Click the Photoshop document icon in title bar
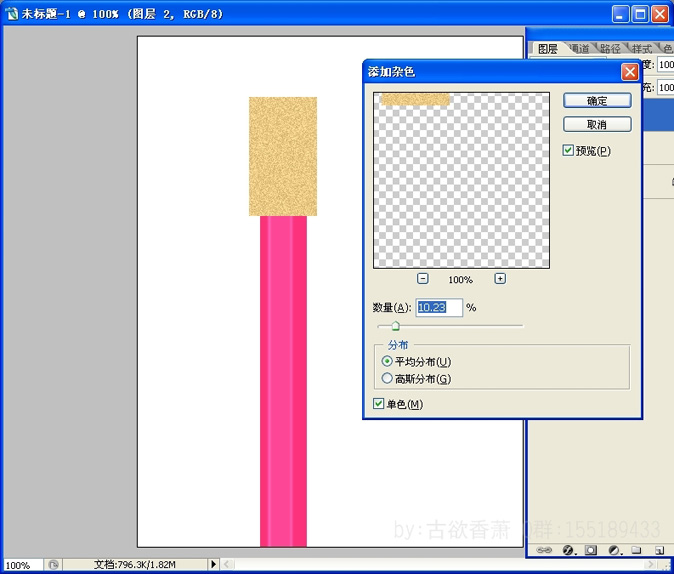674x574 pixels. coord(12,14)
